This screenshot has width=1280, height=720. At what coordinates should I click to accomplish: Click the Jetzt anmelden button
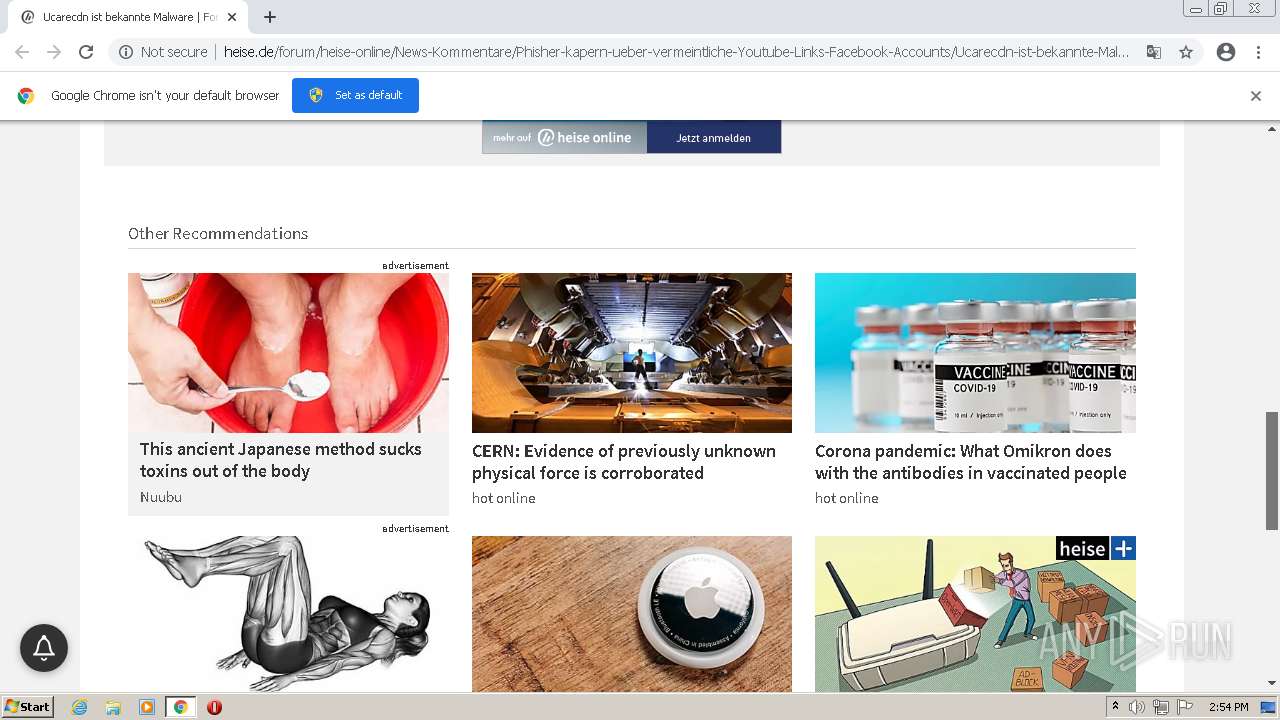pyautogui.click(x=714, y=138)
